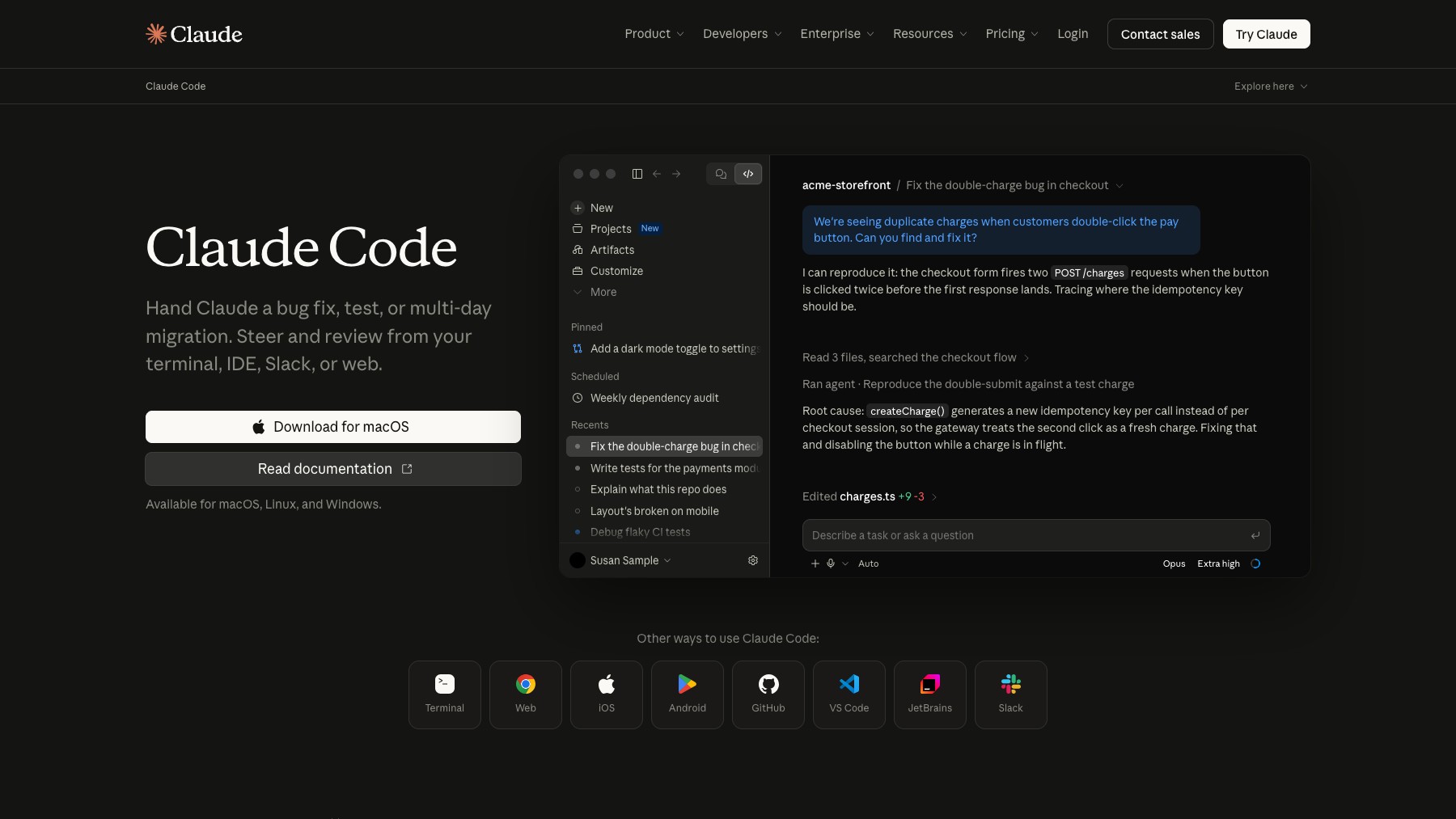The height and width of the screenshot is (819, 1456).
Task: Expand More in the app sidebar
Action: tap(595, 292)
